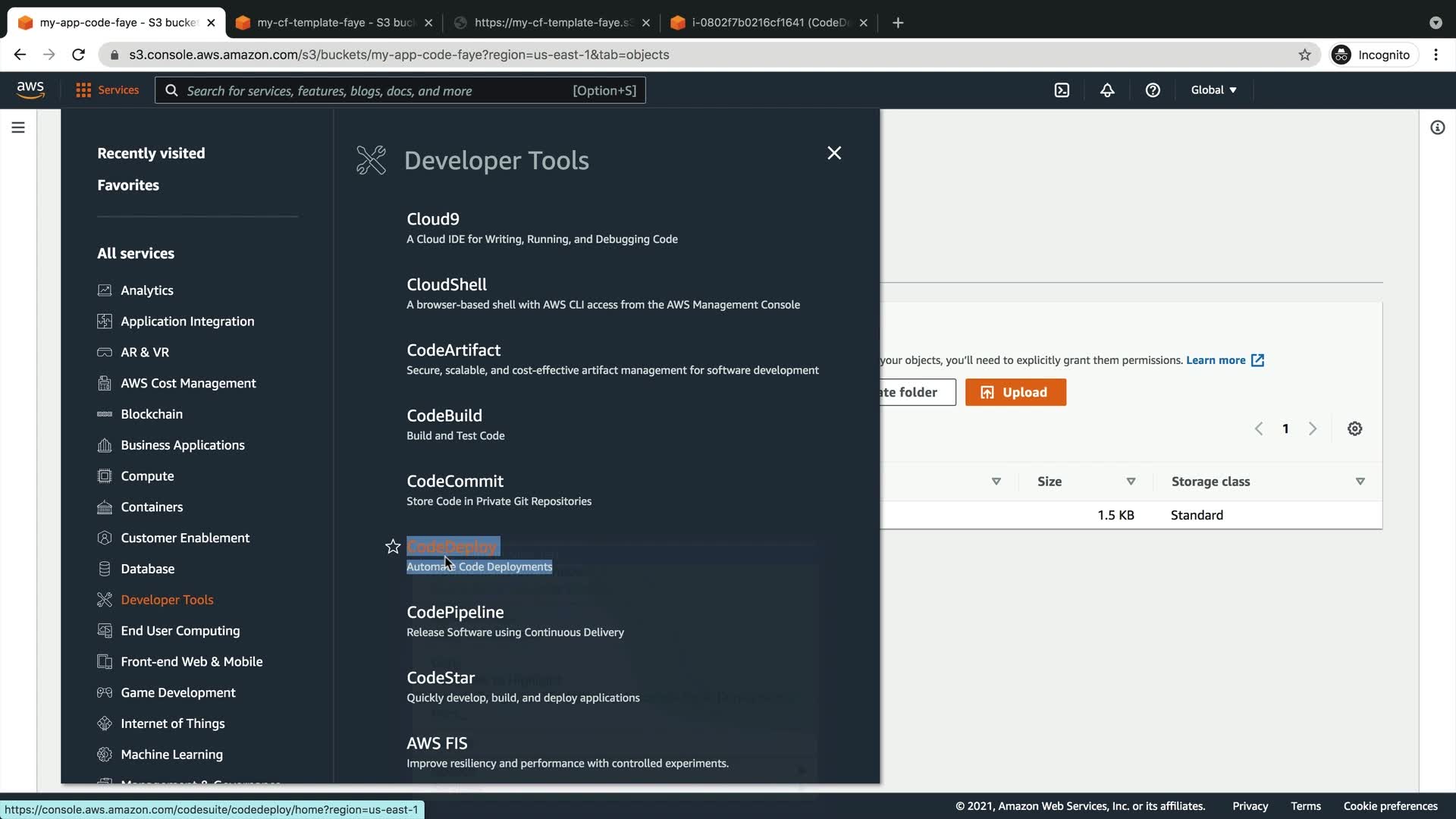Click the orange Upload button
This screenshot has height=819, width=1456.
point(1015,392)
